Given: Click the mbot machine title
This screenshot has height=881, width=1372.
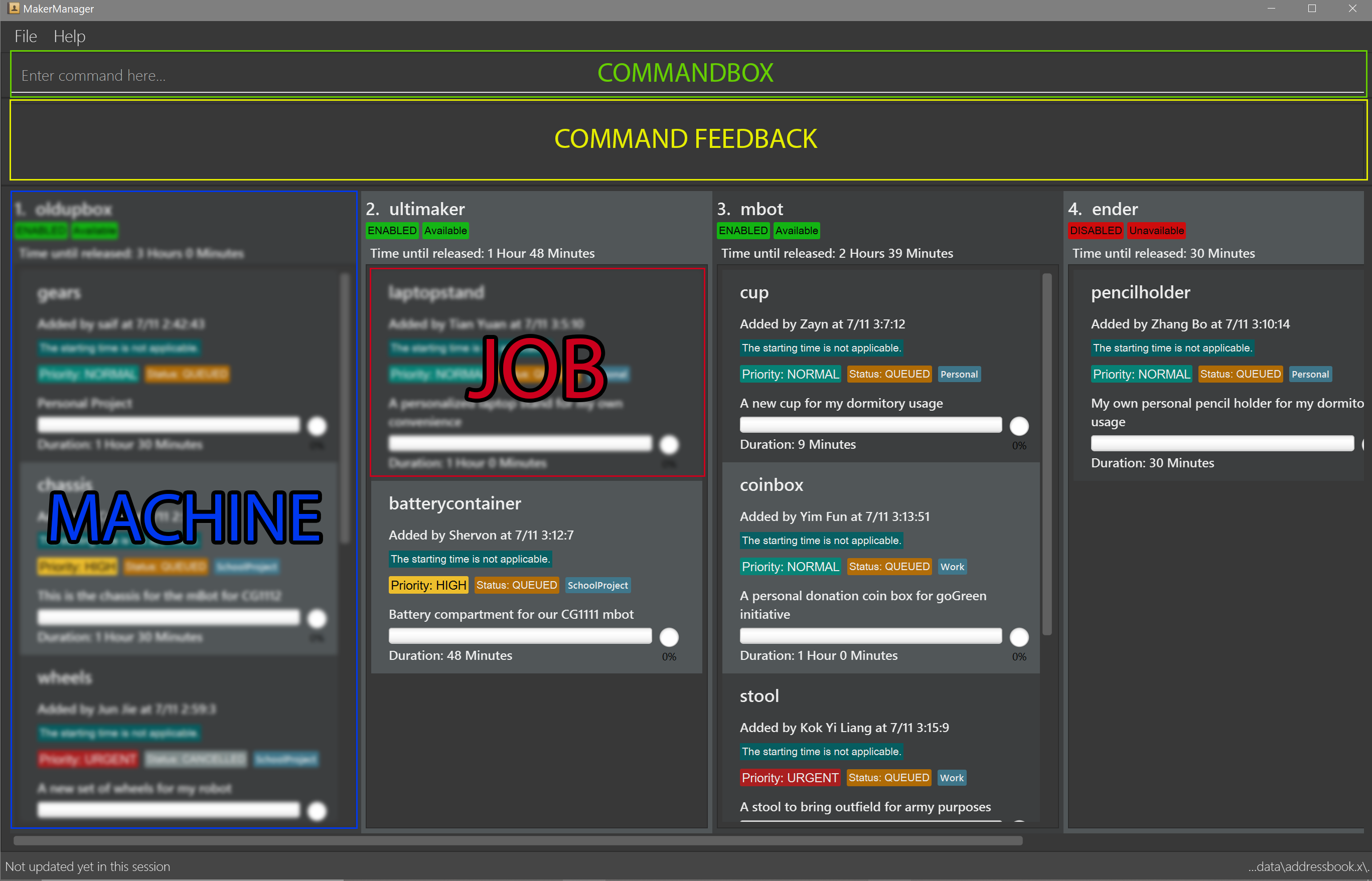Looking at the screenshot, I should tap(761, 209).
